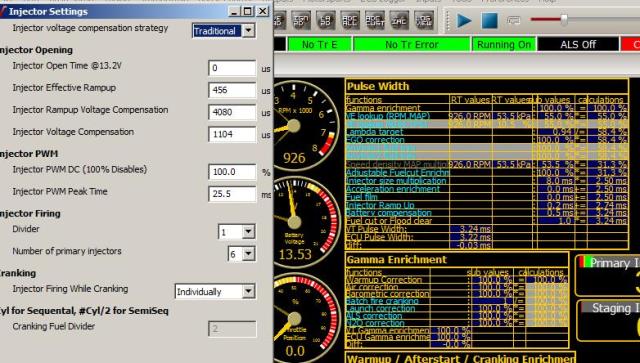Open the 'Launch correction' link
640x363 pixels.
[380, 309]
